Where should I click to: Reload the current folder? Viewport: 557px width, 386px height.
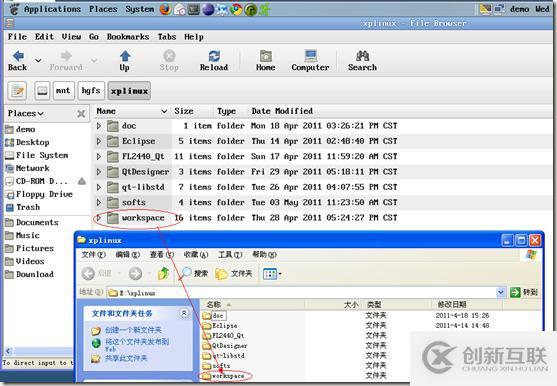coord(214,61)
